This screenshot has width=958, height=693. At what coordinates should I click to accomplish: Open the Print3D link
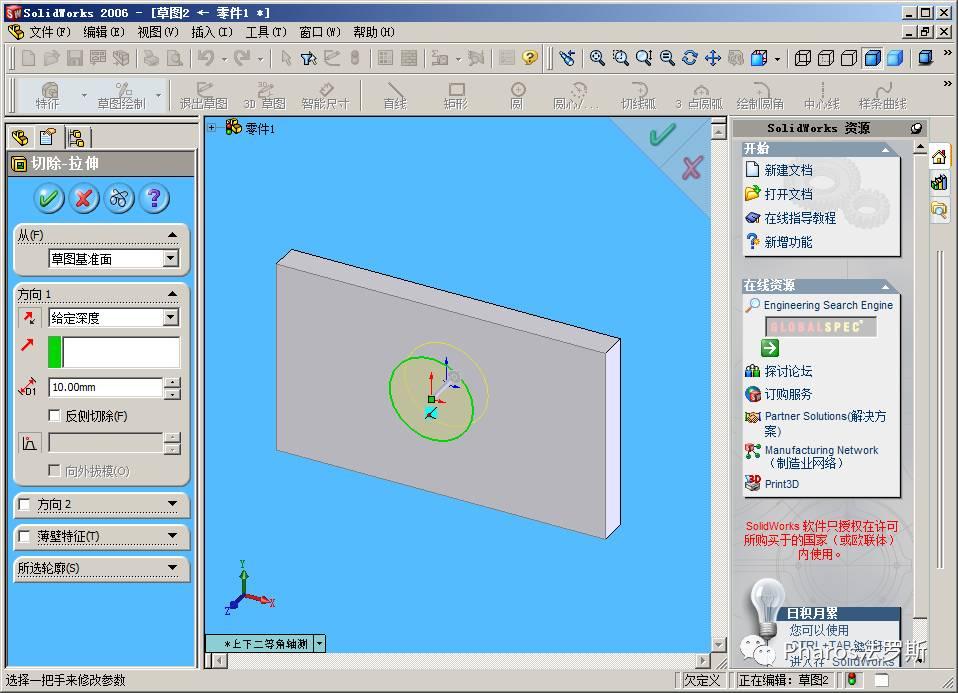coord(782,484)
